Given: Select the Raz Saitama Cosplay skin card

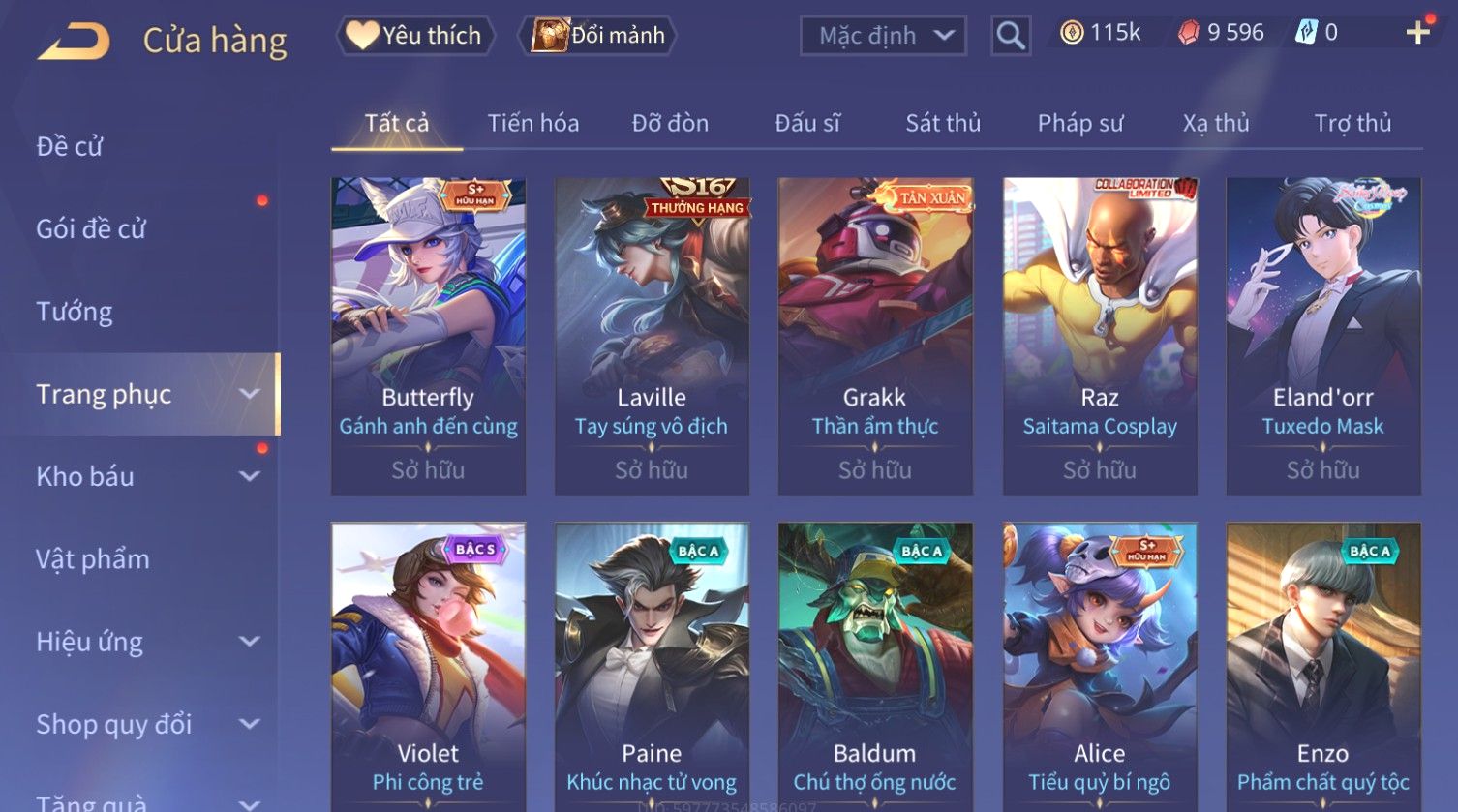Looking at the screenshot, I should coord(1100,336).
